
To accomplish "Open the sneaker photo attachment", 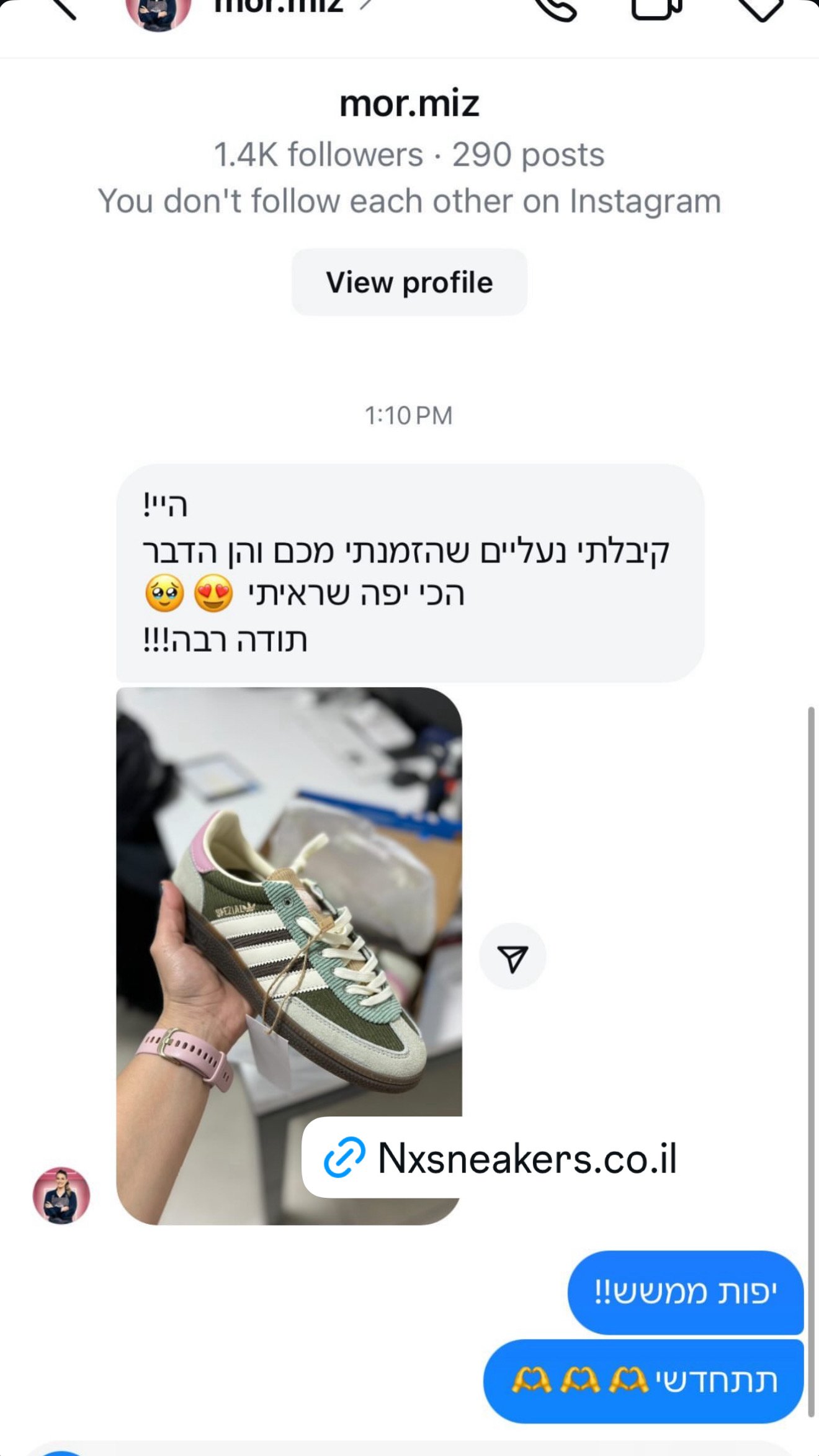I will coord(289,956).
